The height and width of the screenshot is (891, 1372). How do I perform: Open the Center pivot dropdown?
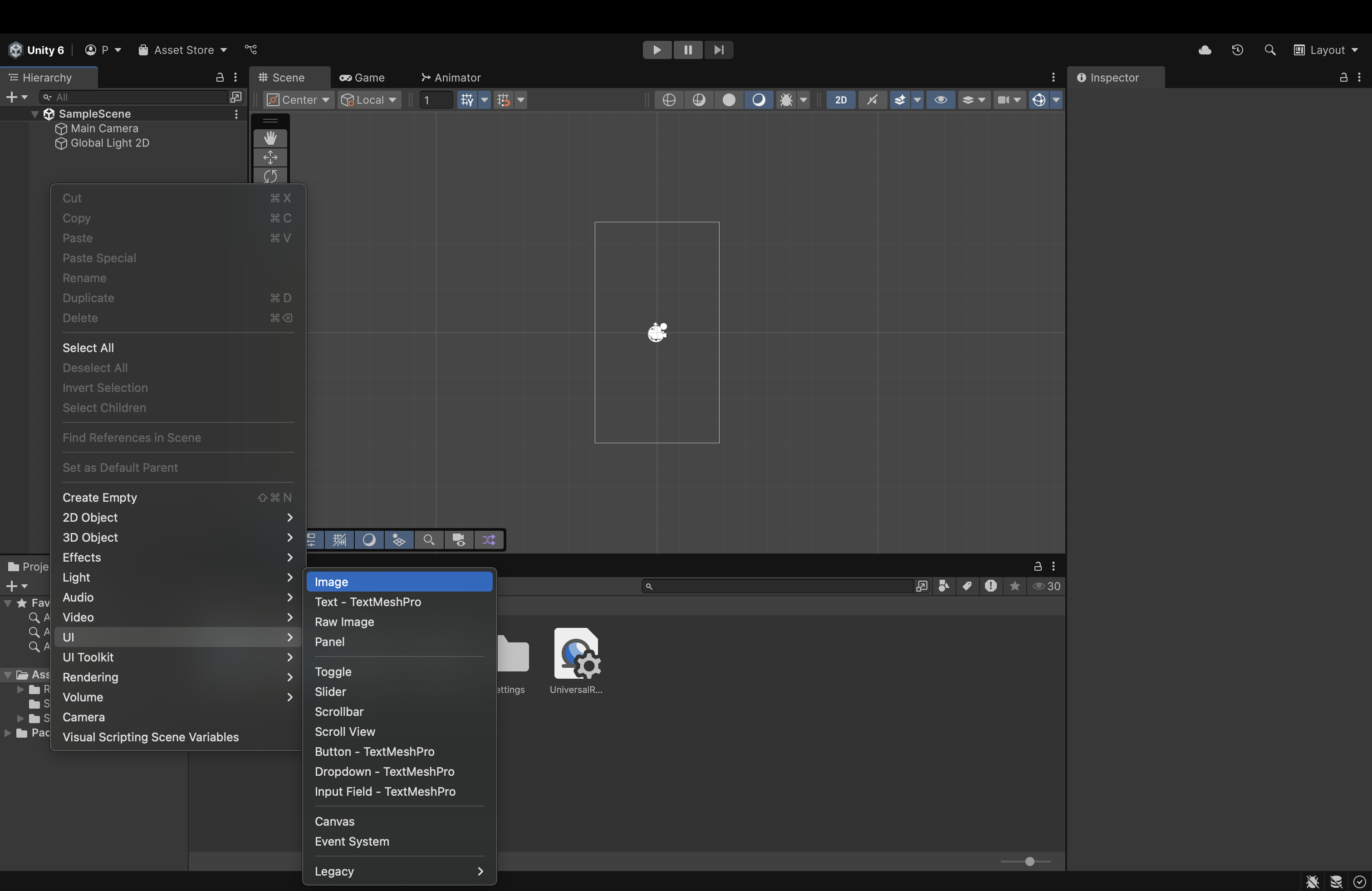coord(298,100)
